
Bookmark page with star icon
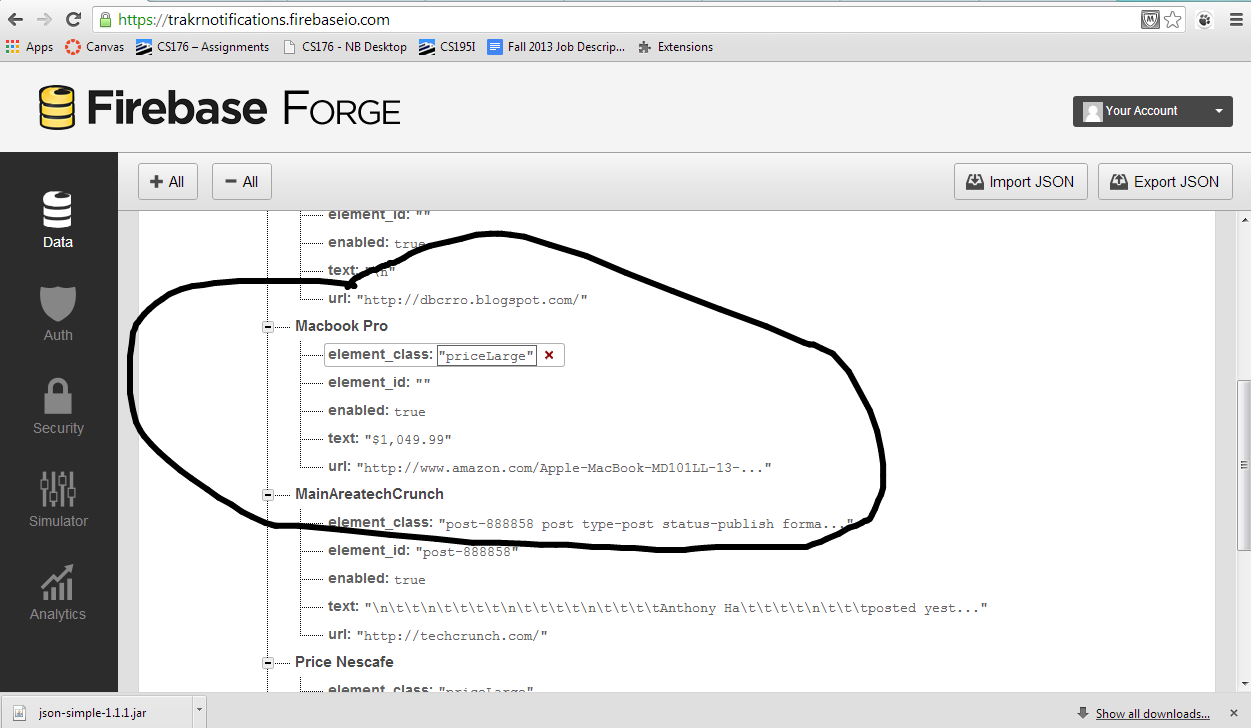[x=1173, y=19]
